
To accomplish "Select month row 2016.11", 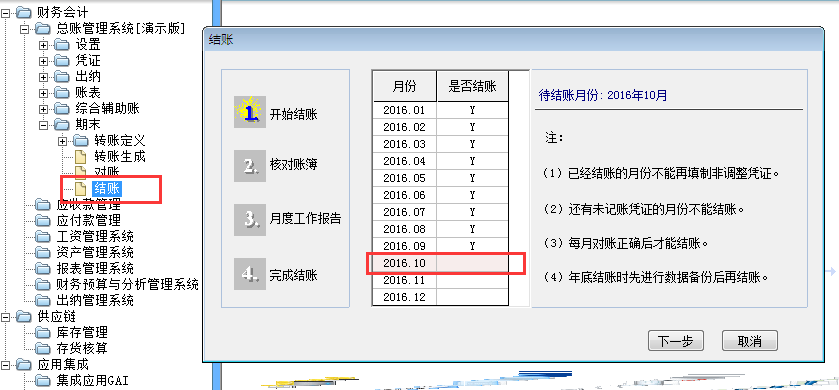I will pyautogui.click(x=440, y=280).
